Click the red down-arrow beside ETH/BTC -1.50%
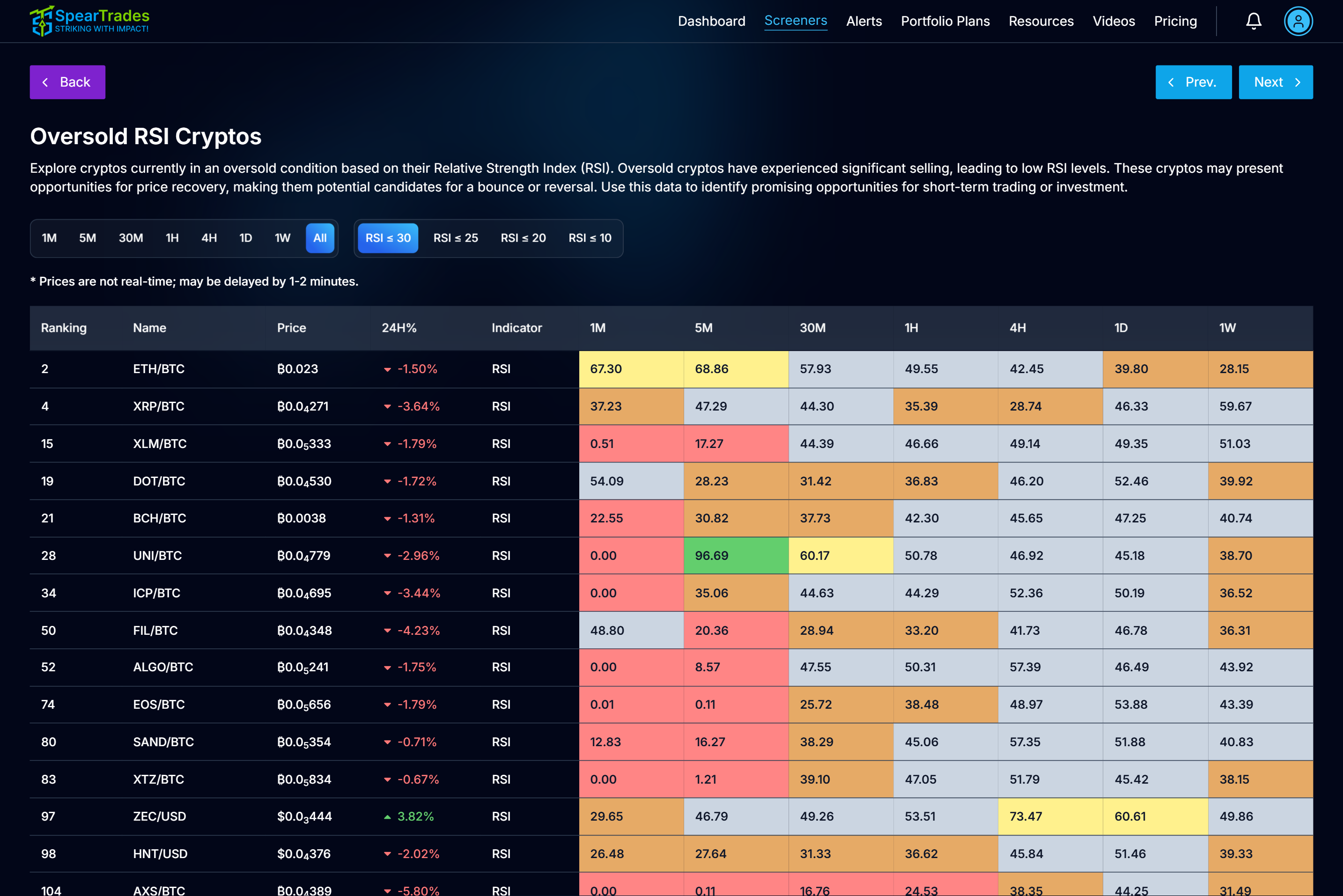The height and width of the screenshot is (896, 1343). [387, 369]
